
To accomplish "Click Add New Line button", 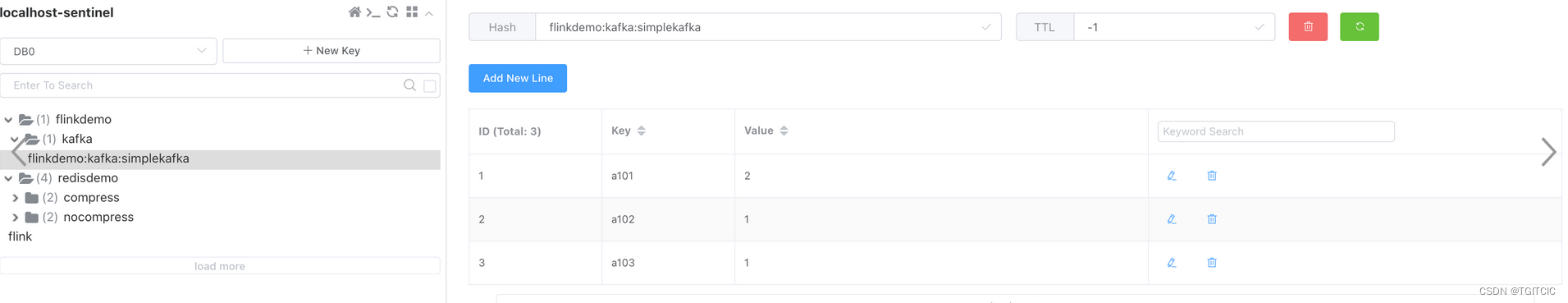I will pos(518,78).
